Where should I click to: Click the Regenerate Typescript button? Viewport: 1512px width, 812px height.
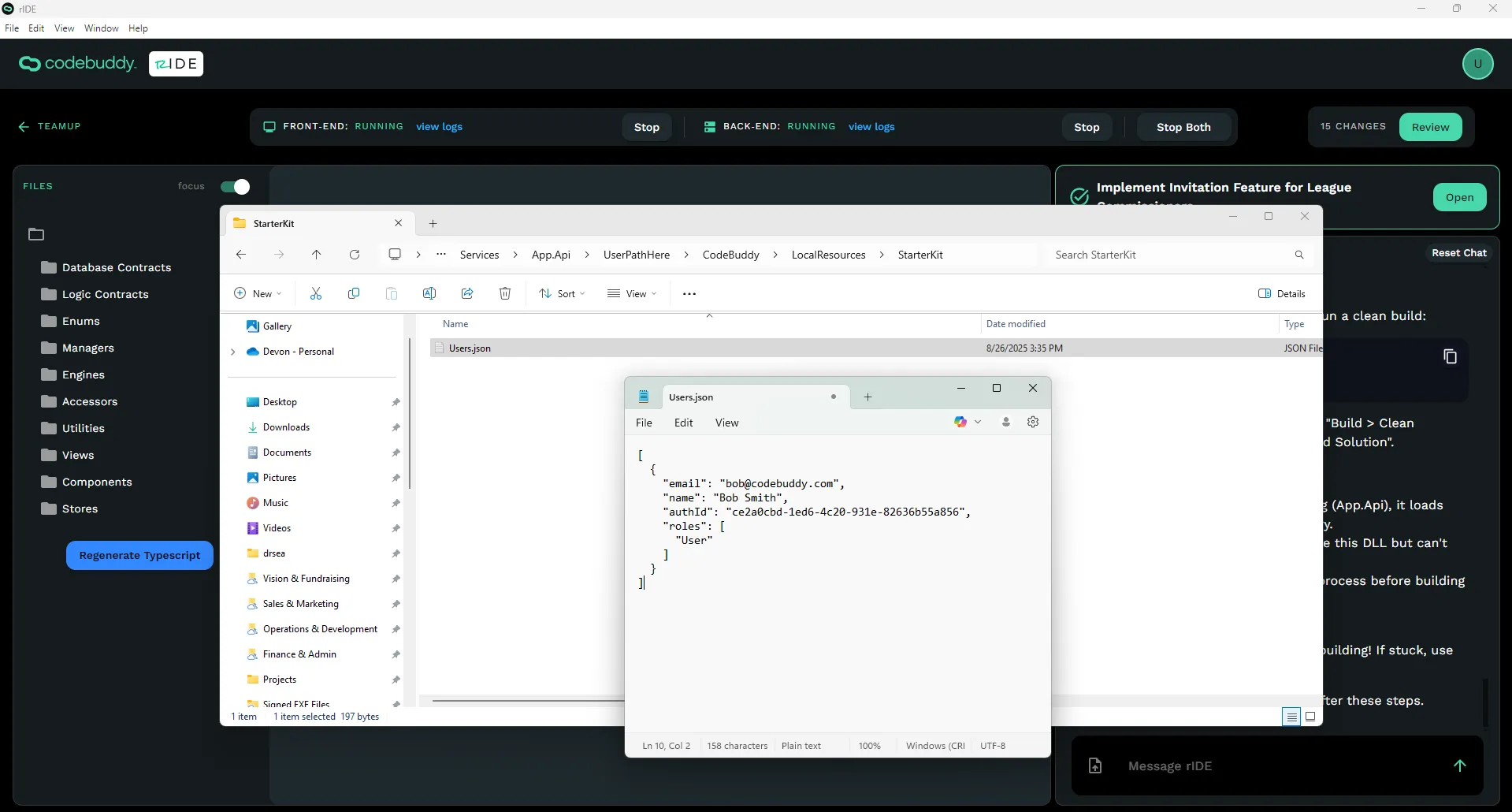(139, 555)
